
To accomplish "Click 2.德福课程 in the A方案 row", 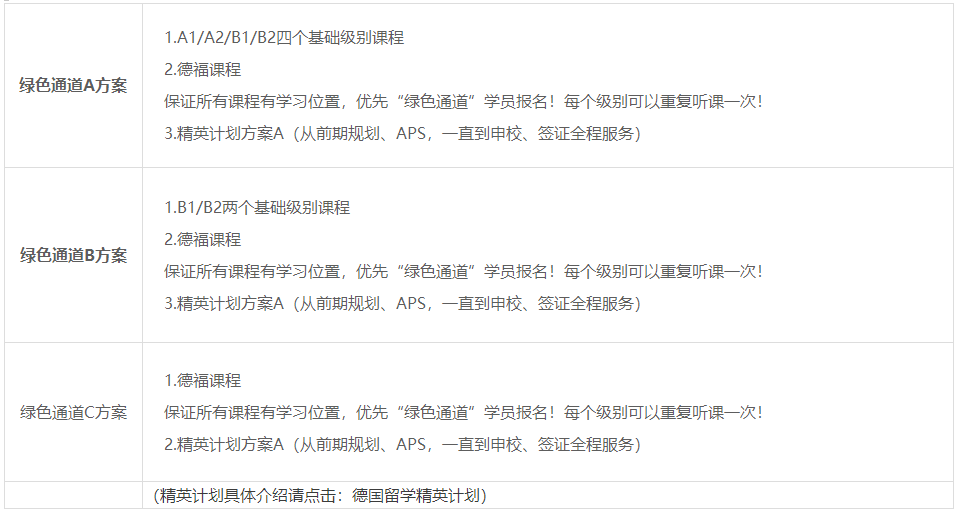I will 203,70.
